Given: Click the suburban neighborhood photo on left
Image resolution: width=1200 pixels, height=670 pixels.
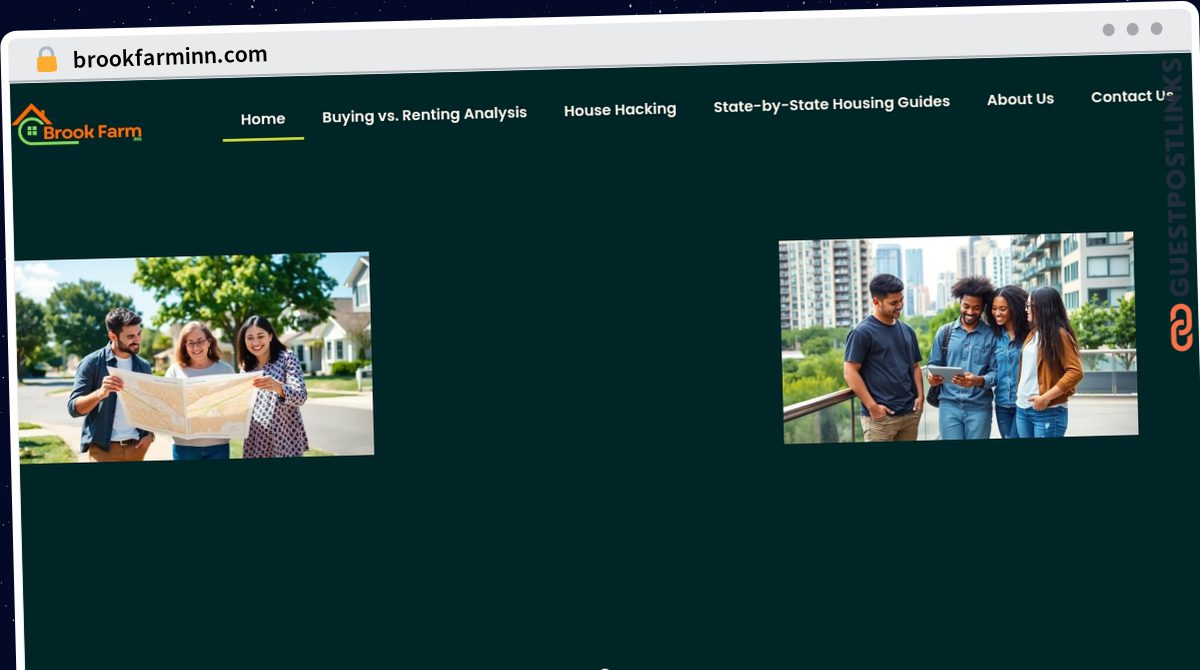Looking at the screenshot, I should point(194,357).
